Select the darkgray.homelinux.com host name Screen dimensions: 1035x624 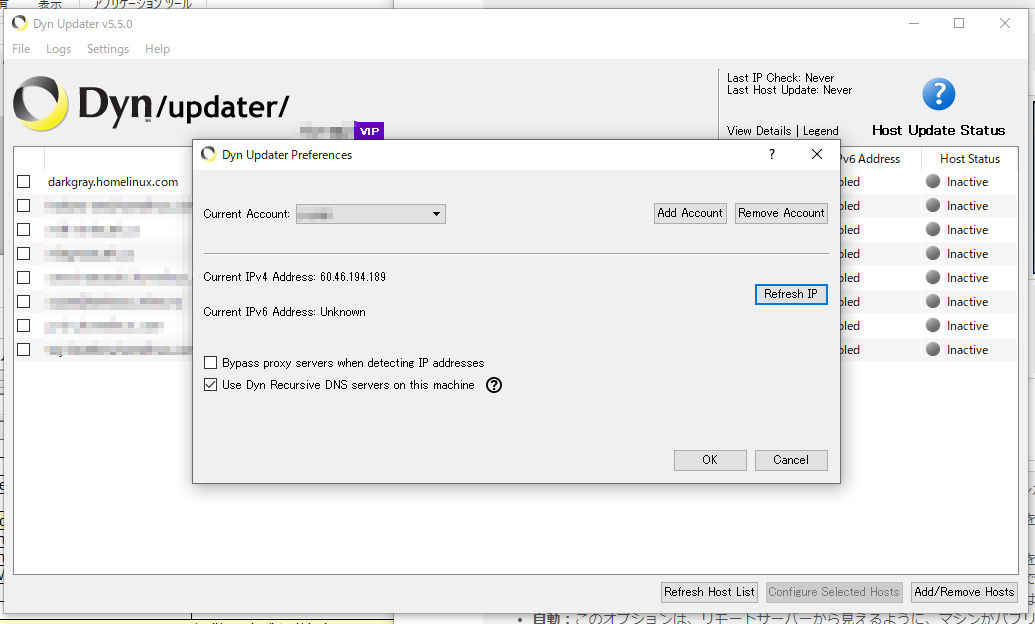coord(113,182)
